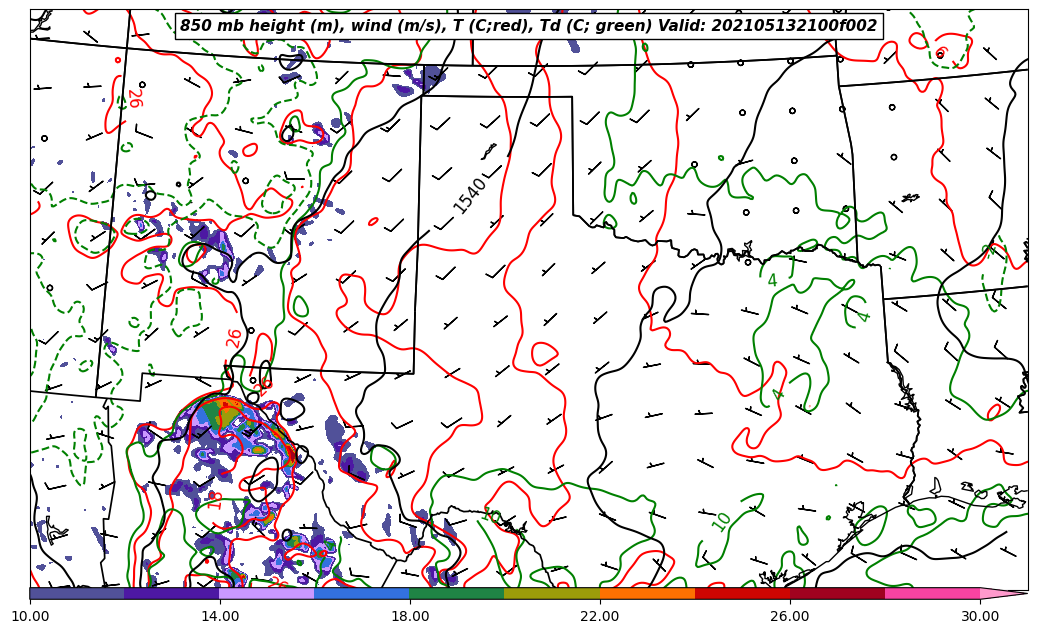Image resolution: width=1037 pixels, height=633 pixels.
Task: Choose the green 18–20 colorbar segment
Action: (457, 593)
